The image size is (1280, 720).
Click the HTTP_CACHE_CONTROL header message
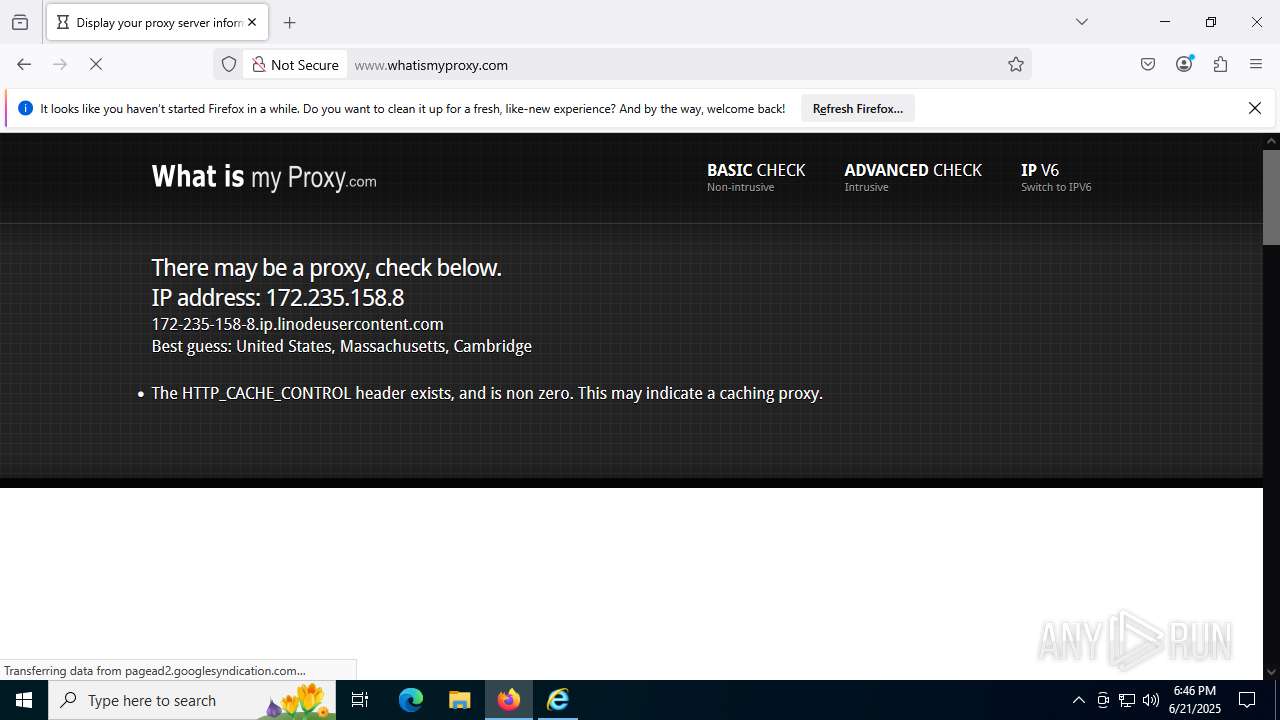pos(487,393)
